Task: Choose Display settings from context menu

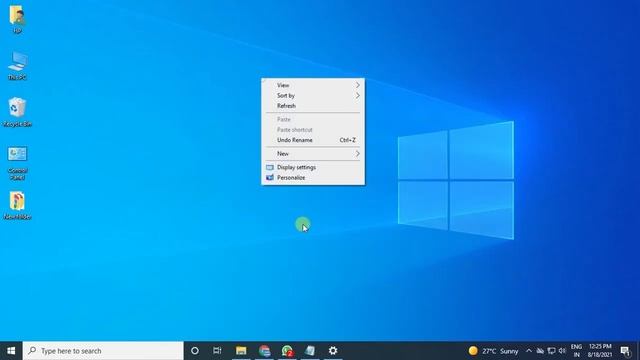Action: point(313,167)
